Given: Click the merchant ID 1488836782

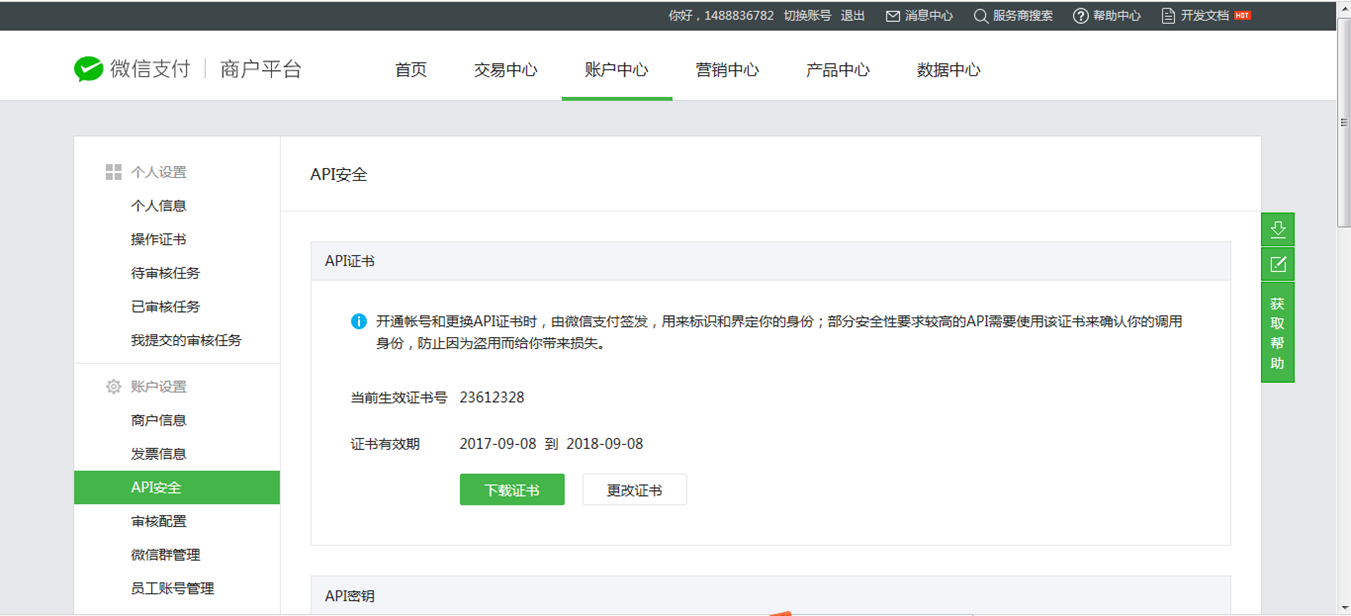Looking at the screenshot, I should click(739, 16).
